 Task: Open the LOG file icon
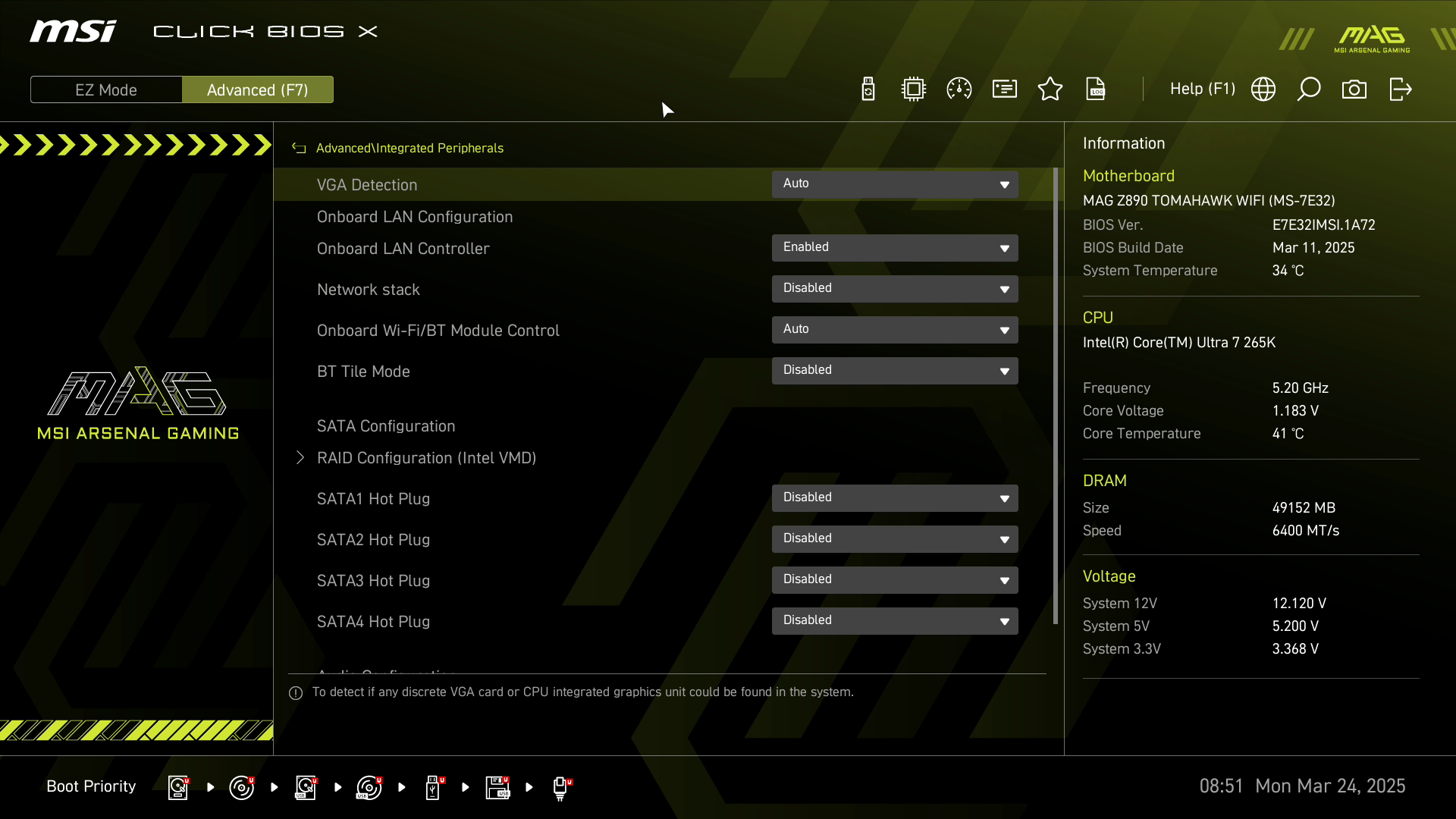coord(1096,89)
